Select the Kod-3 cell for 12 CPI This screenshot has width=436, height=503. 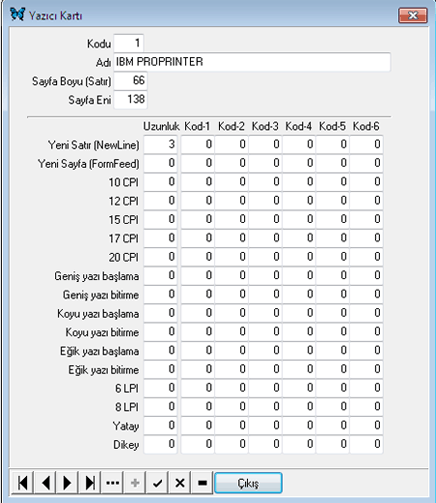coord(265,201)
